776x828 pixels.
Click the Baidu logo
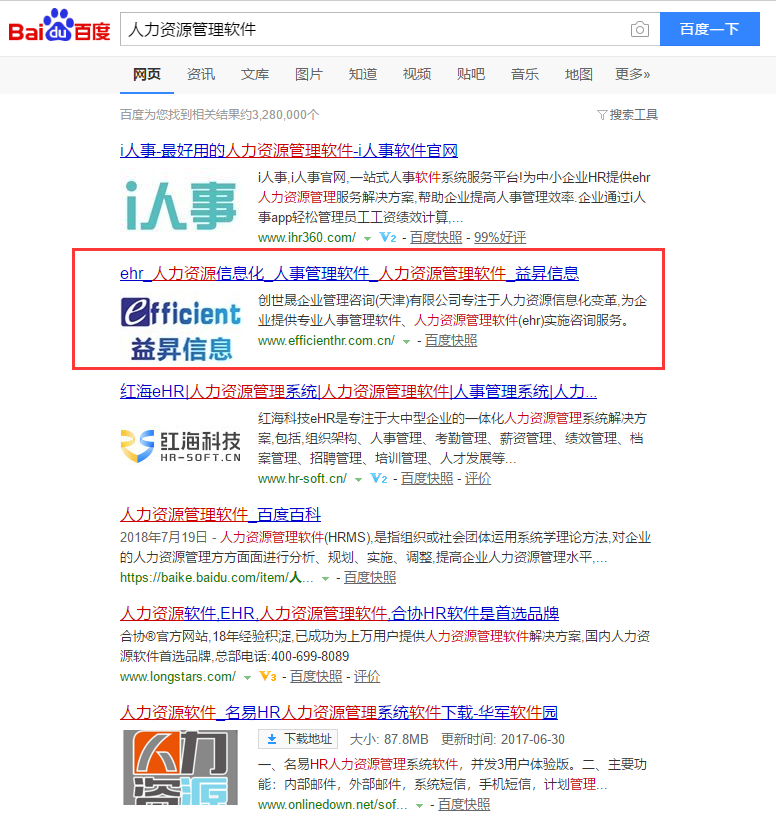tap(59, 26)
